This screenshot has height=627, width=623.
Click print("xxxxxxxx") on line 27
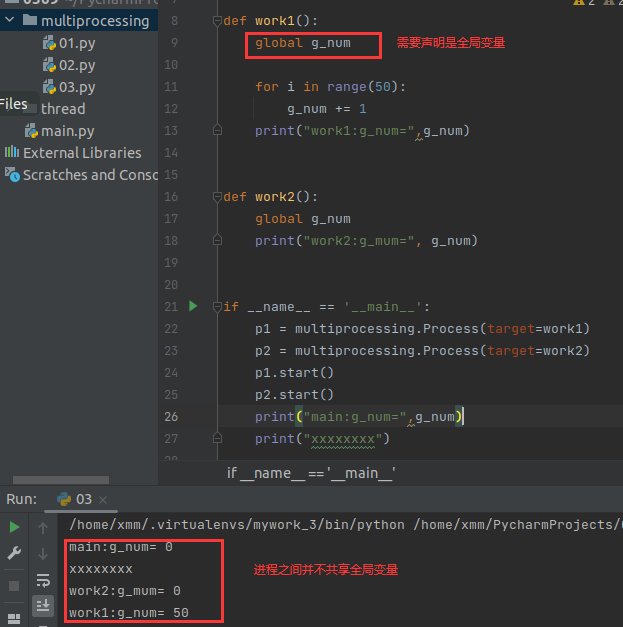click(322, 439)
